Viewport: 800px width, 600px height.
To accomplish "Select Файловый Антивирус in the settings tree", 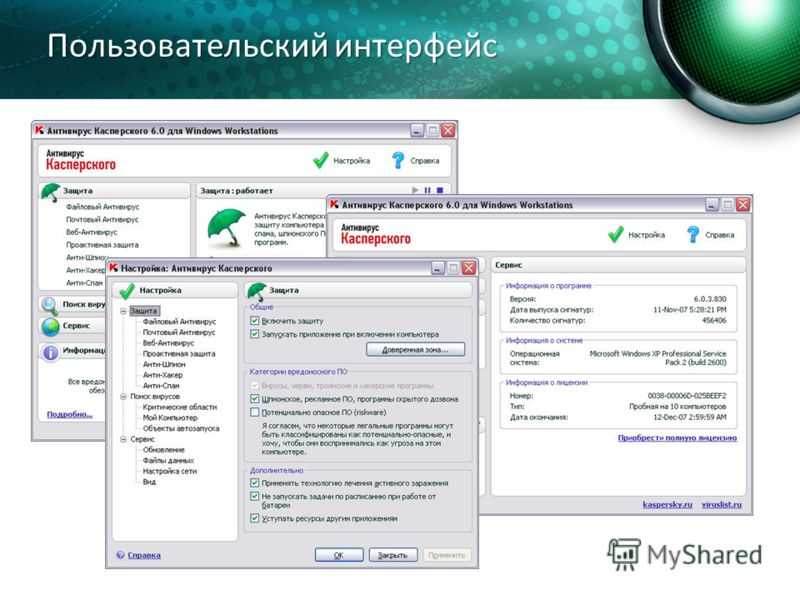I will pos(179,321).
